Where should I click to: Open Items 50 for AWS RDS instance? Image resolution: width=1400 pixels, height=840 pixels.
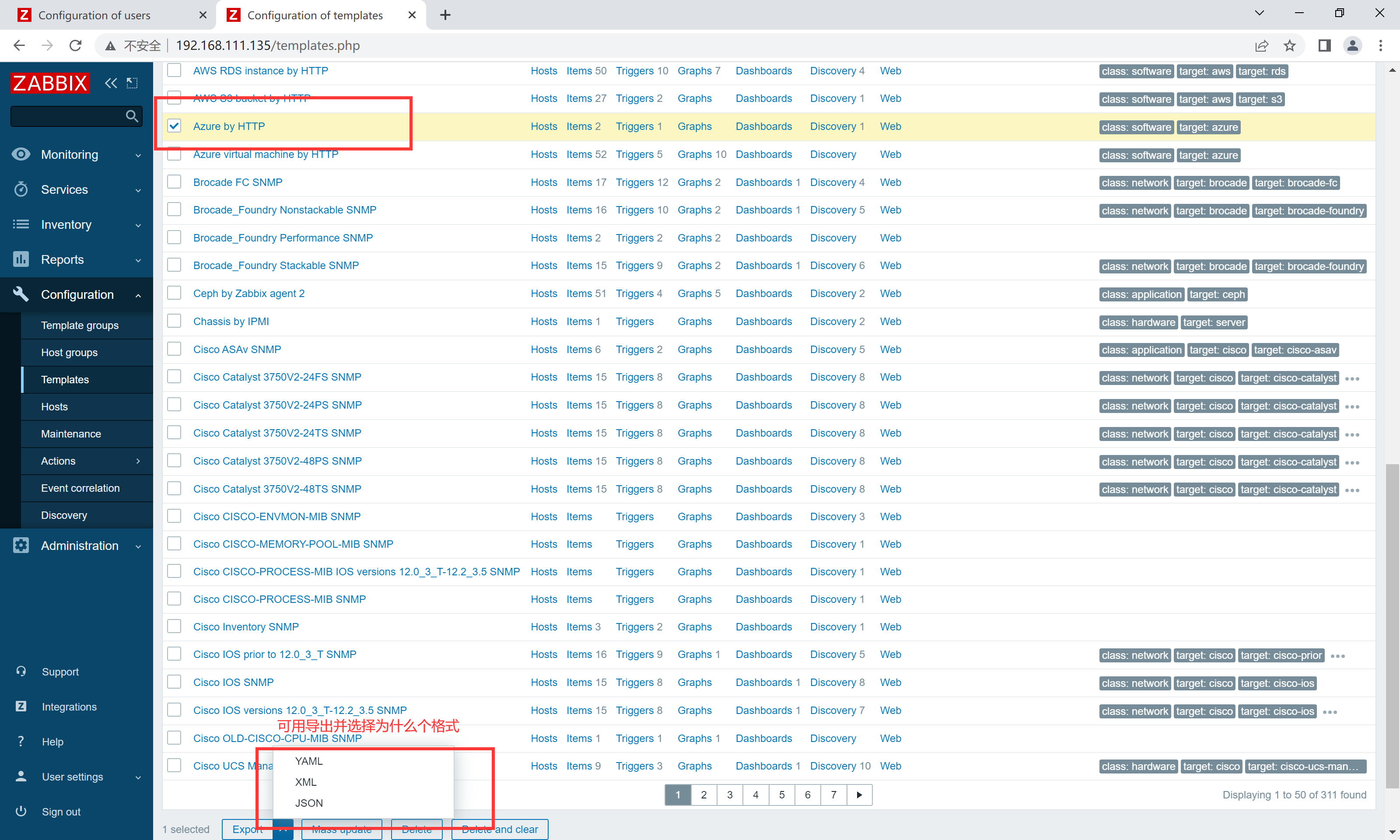pos(586,71)
